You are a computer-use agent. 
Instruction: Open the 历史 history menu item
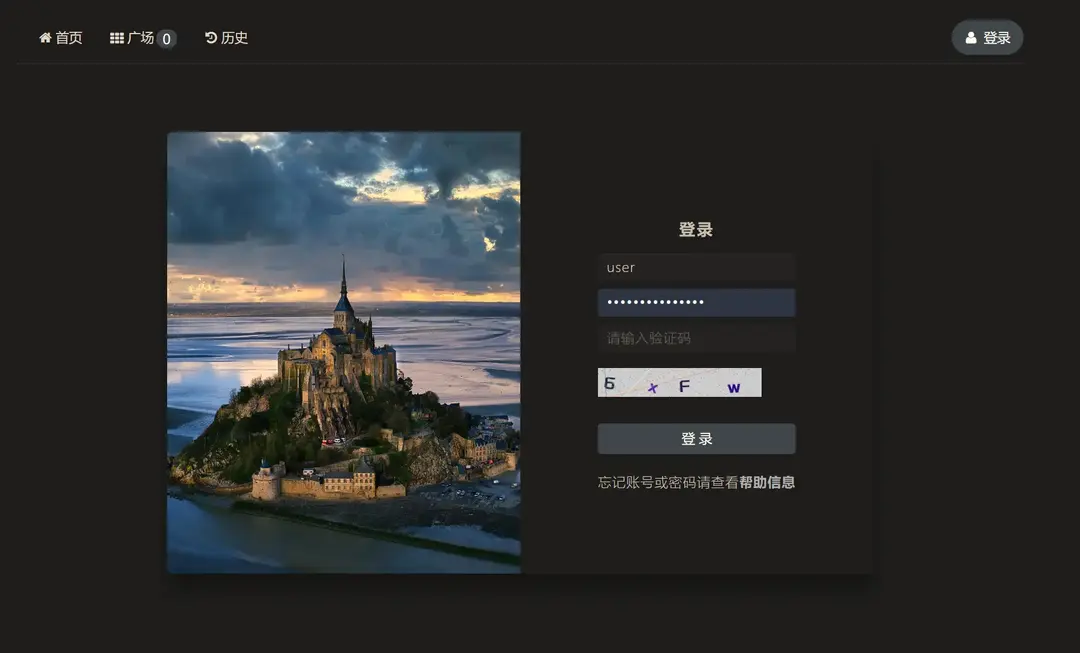click(234, 38)
